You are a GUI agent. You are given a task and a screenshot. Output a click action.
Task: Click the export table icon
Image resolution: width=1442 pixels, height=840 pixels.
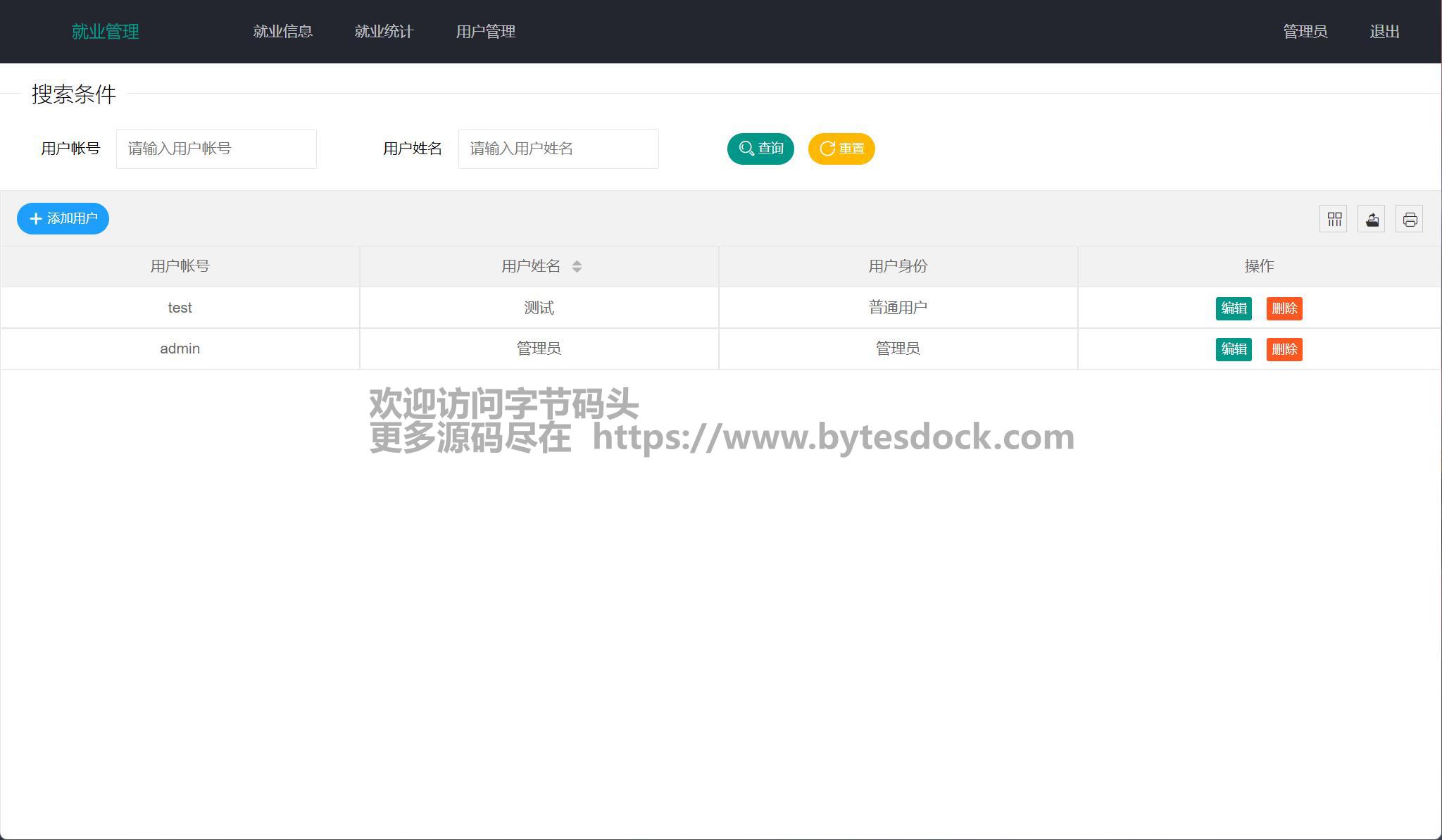1371,219
